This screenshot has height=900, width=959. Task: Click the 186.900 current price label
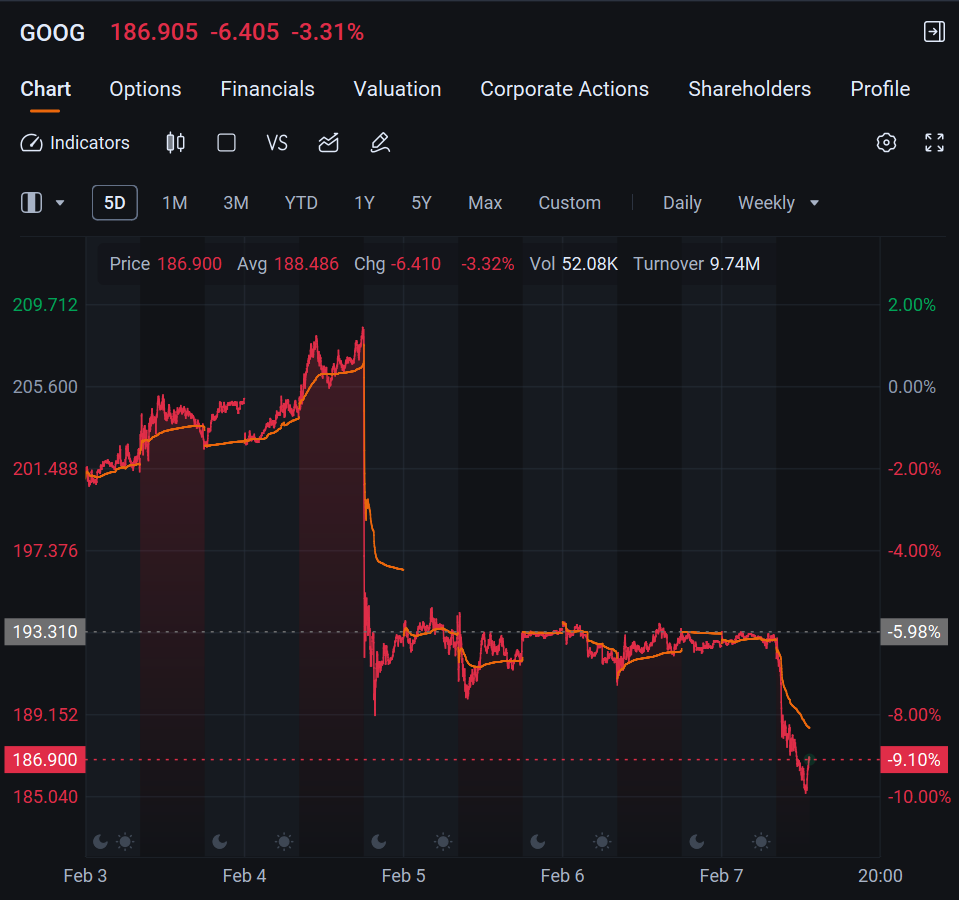click(45, 759)
